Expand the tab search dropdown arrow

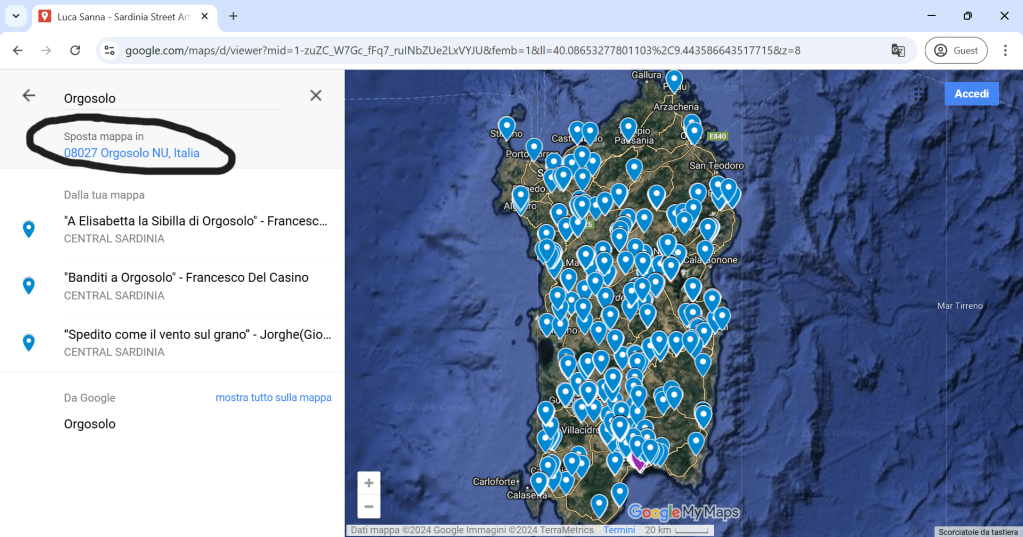coord(16,16)
